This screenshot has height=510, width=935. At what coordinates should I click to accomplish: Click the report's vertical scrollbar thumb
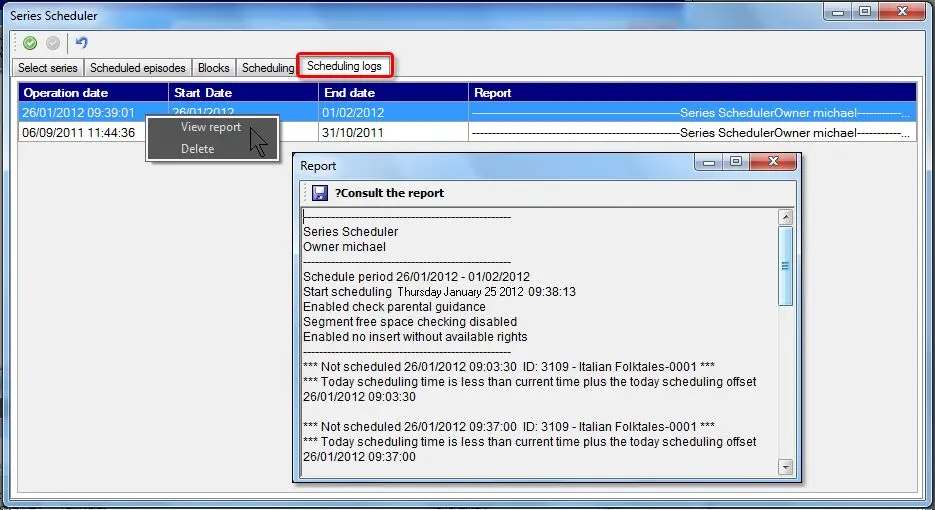[785, 265]
